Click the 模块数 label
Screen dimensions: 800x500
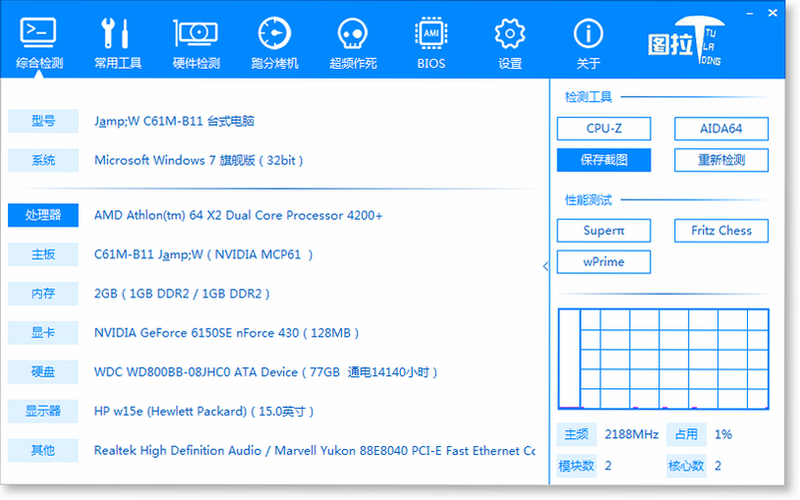[577, 465]
